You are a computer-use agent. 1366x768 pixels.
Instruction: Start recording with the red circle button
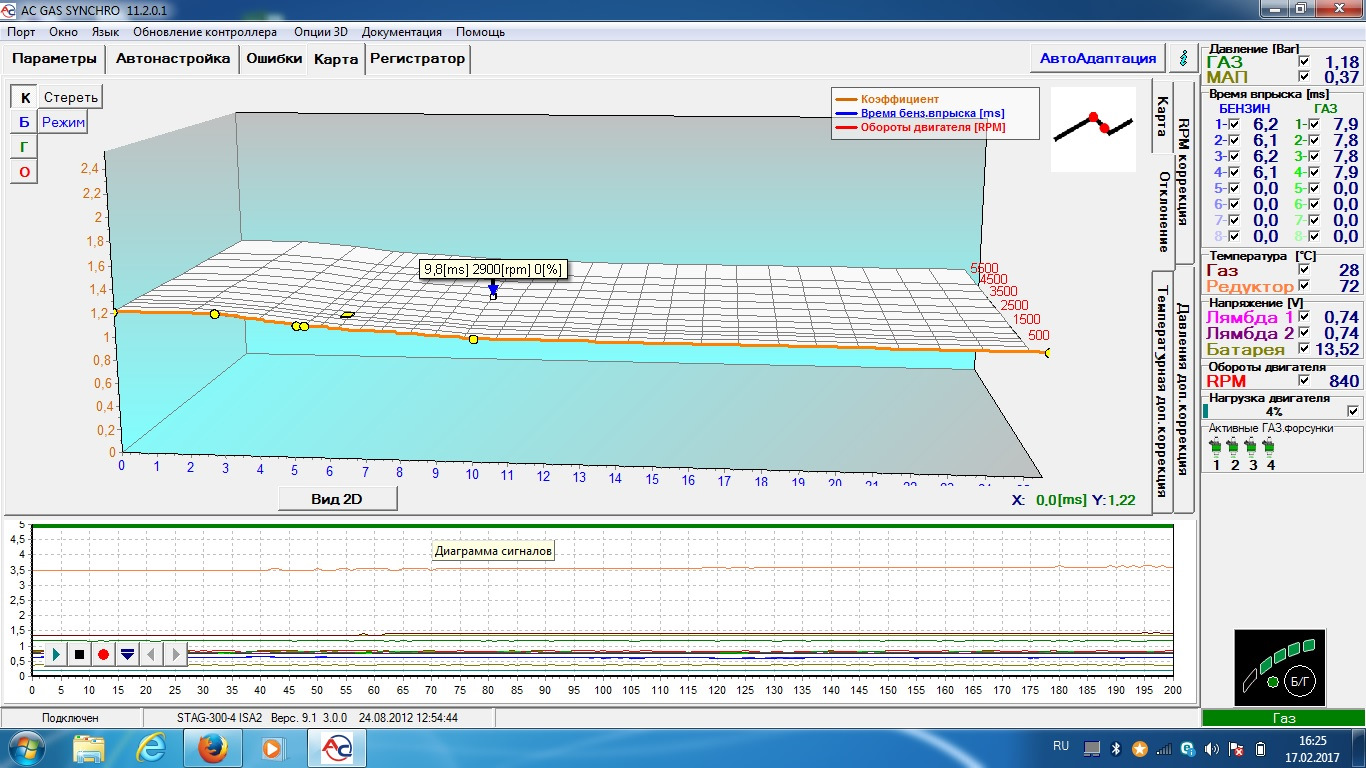point(103,654)
